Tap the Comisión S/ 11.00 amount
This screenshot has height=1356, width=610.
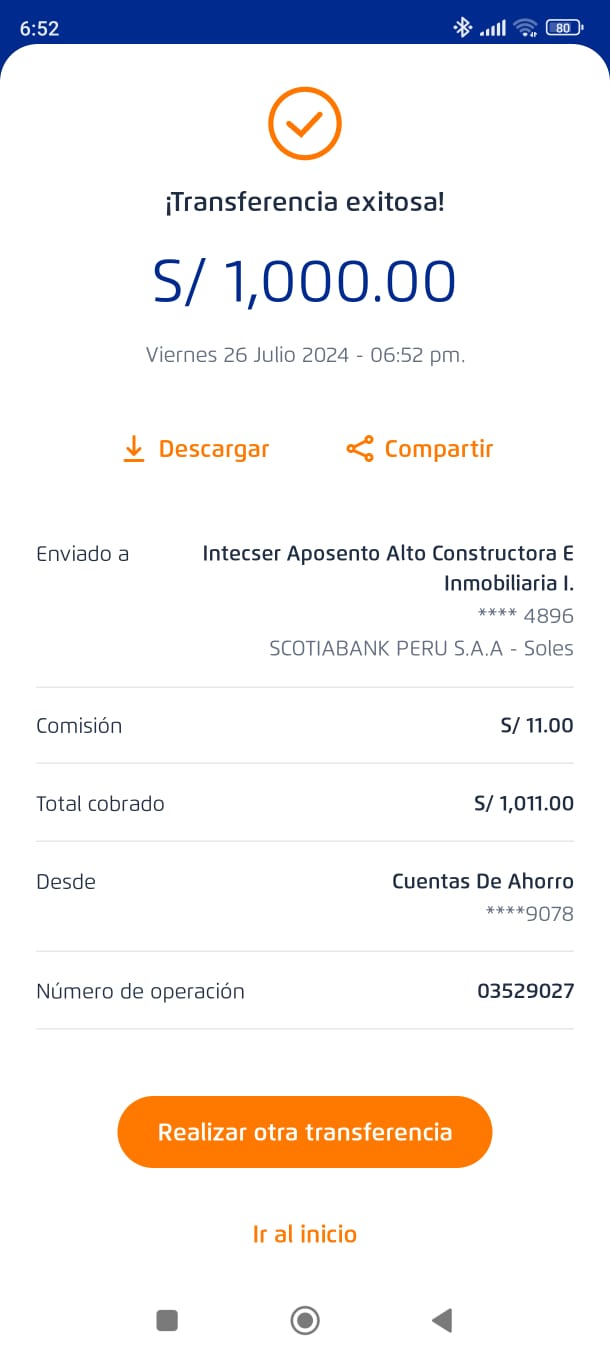(537, 725)
